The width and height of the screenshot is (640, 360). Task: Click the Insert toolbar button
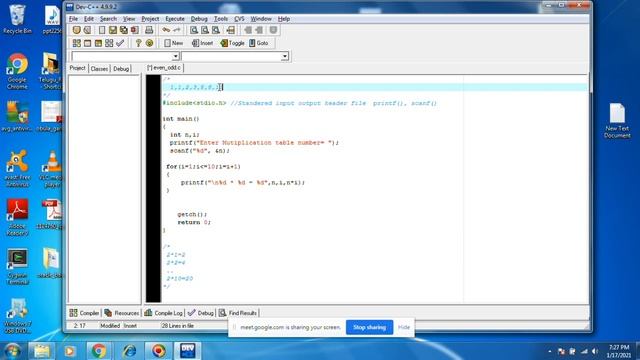point(202,43)
